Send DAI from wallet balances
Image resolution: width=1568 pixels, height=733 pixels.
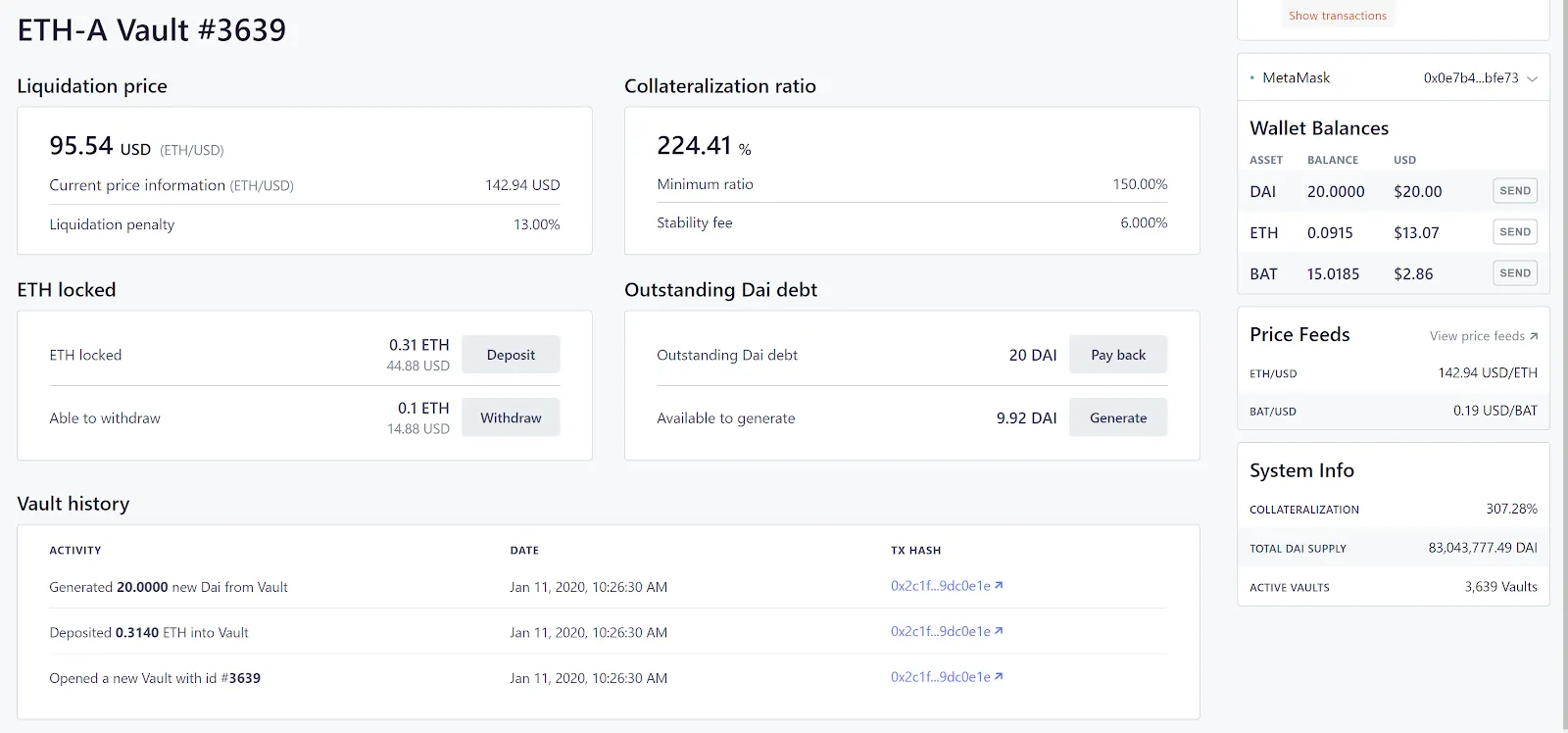tap(1514, 191)
